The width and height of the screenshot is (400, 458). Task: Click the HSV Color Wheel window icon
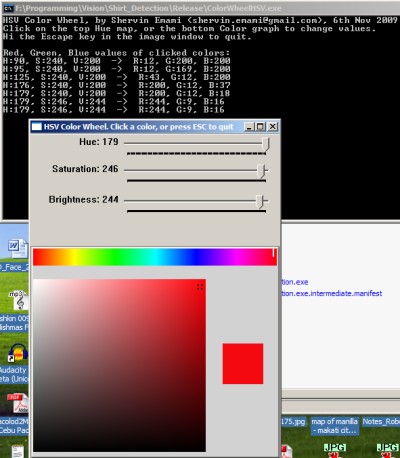(36, 127)
